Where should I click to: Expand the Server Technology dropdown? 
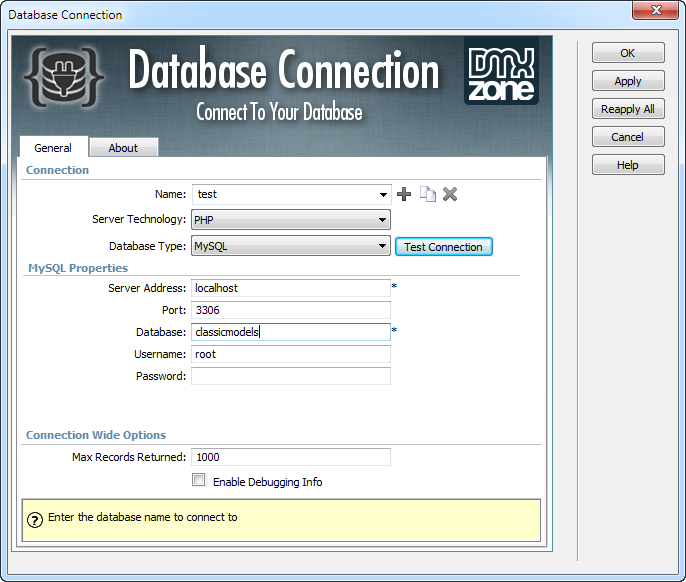(382, 220)
